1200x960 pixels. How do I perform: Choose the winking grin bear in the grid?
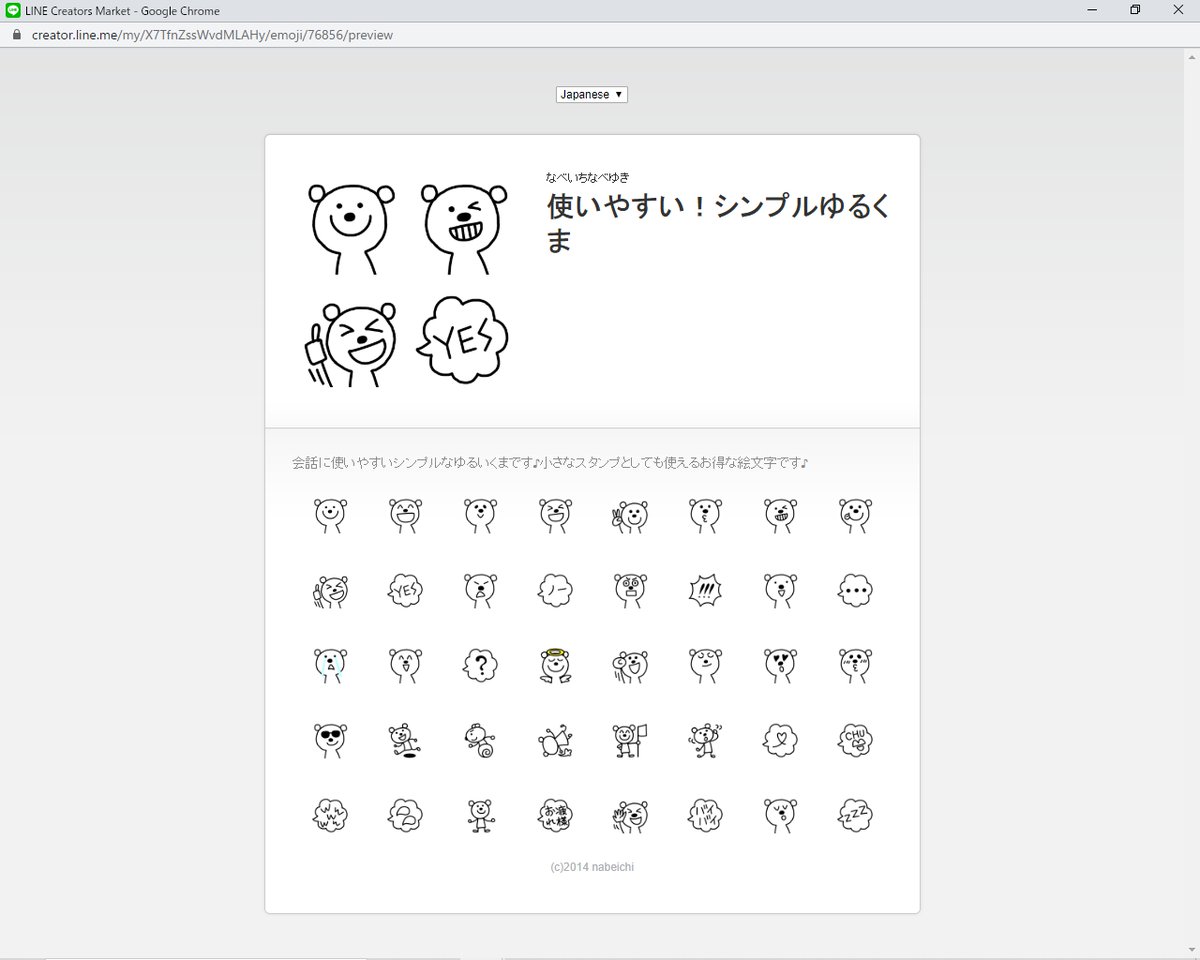click(780, 516)
